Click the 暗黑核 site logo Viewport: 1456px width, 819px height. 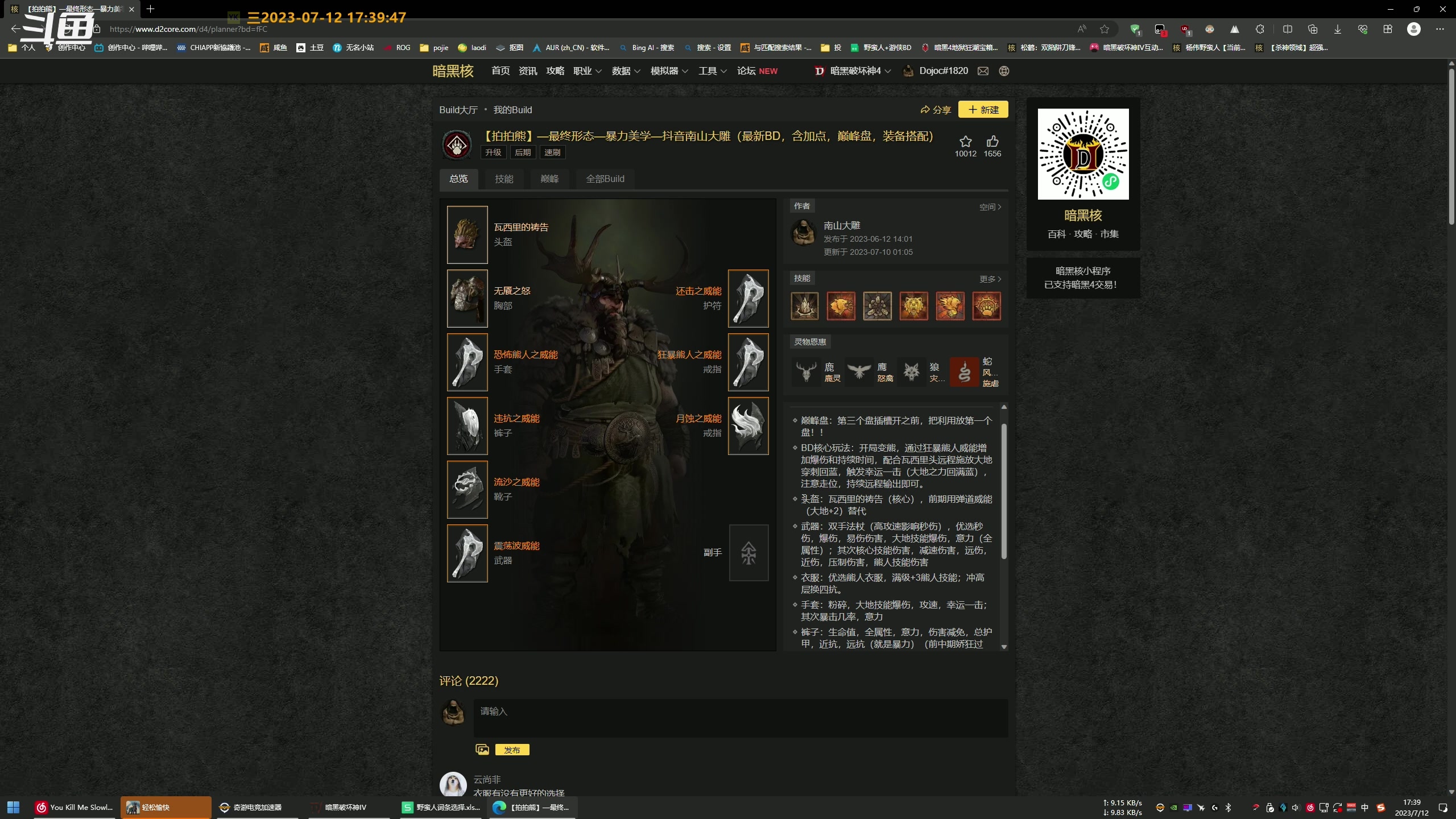point(453,71)
